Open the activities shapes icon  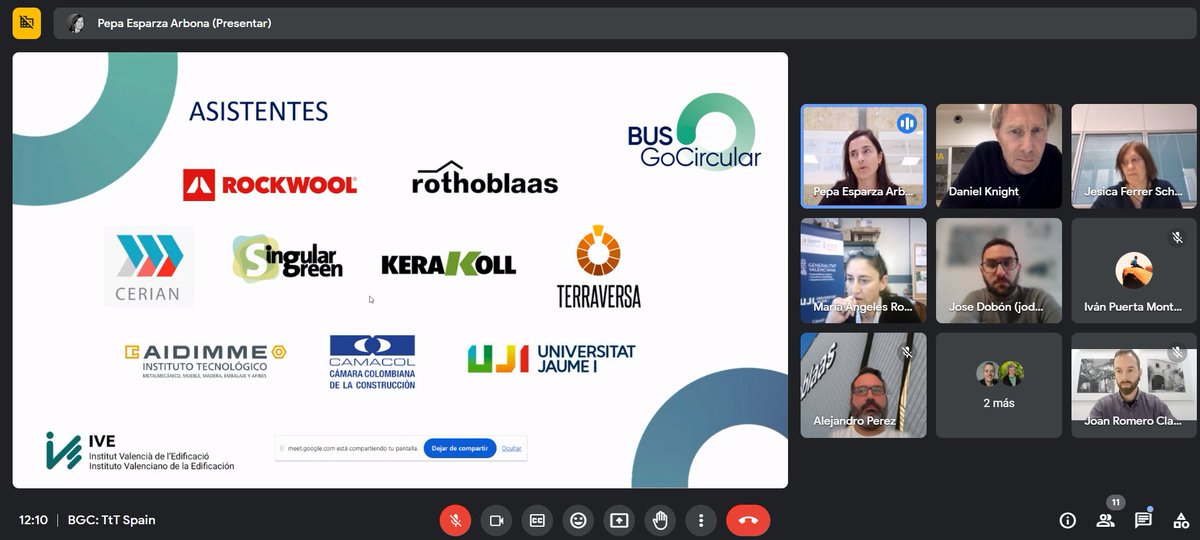pyautogui.click(x=1180, y=520)
